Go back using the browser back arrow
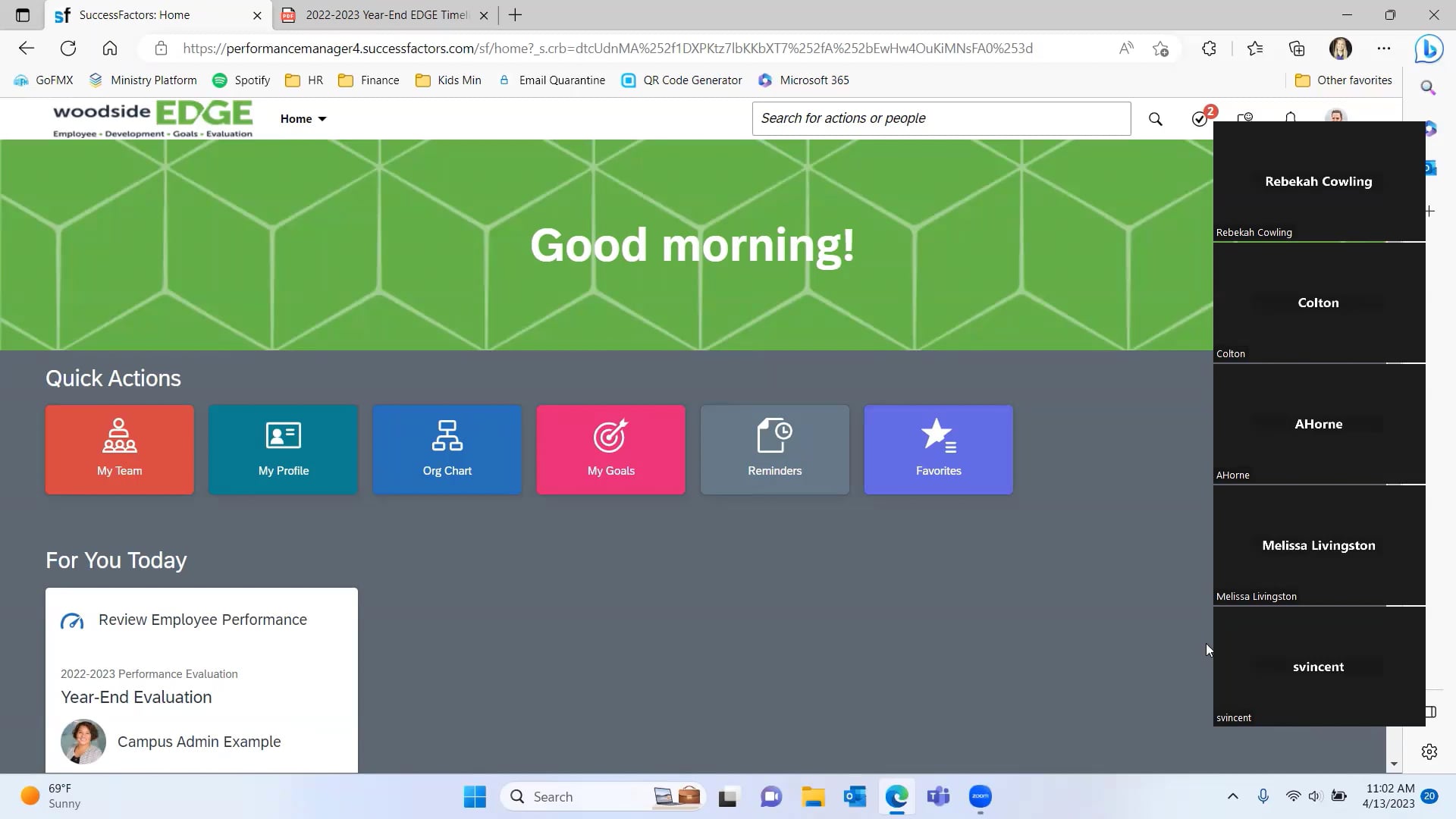 [x=27, y=49]
